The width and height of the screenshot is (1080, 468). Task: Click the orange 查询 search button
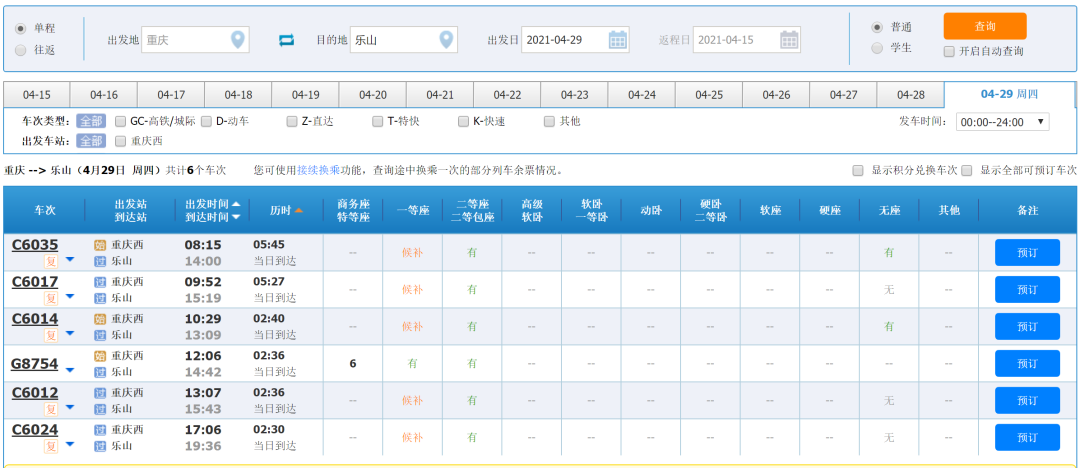[984, 26]
